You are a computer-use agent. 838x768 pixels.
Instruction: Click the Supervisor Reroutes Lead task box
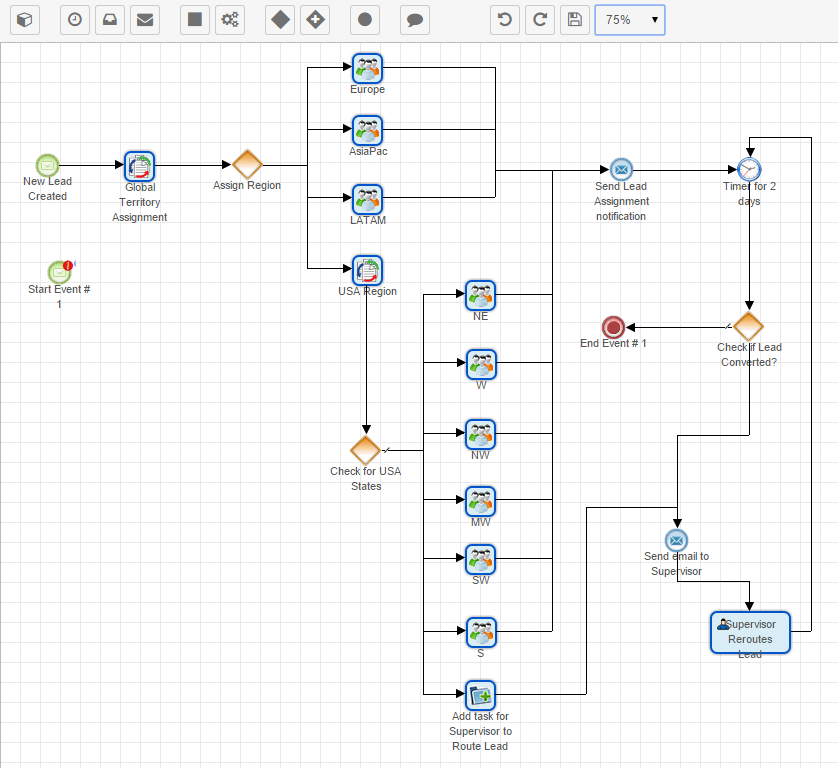pyautogui.click(x=750, y=632)
